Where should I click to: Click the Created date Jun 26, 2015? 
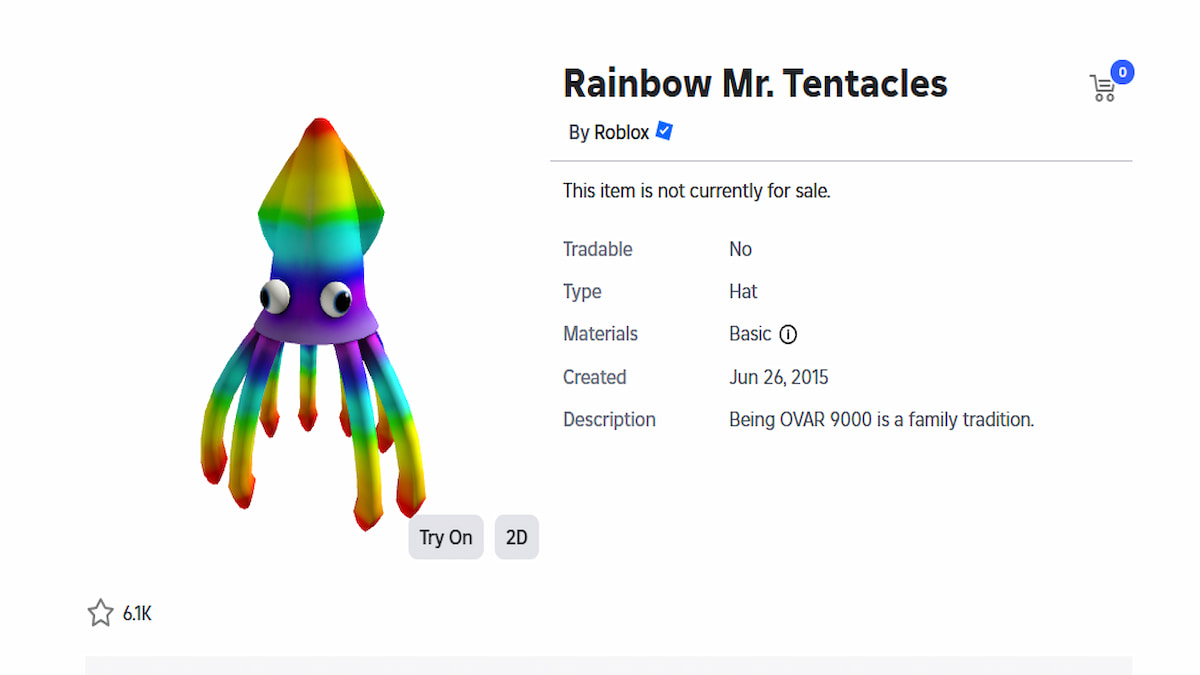coord(779,377)
